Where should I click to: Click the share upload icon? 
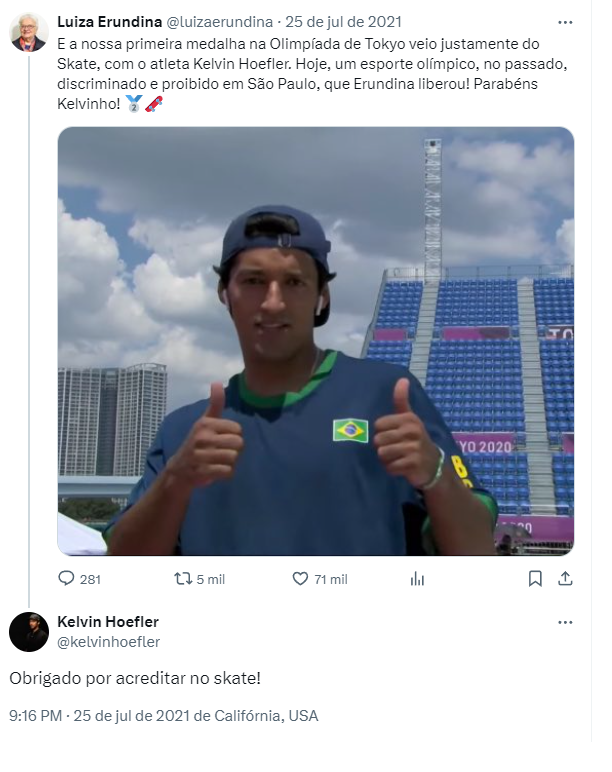(x=565, y=578)
